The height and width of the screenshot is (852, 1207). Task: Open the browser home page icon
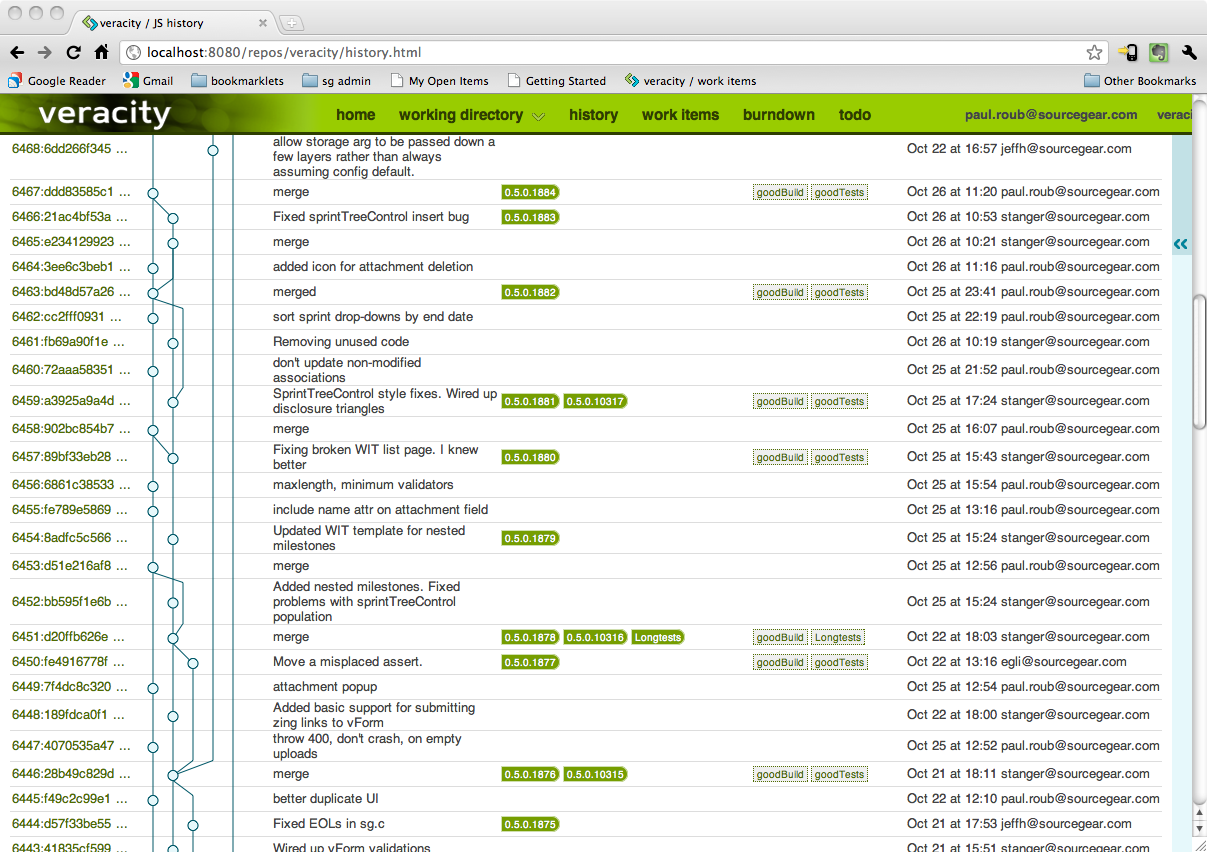[x=102, y=53]
